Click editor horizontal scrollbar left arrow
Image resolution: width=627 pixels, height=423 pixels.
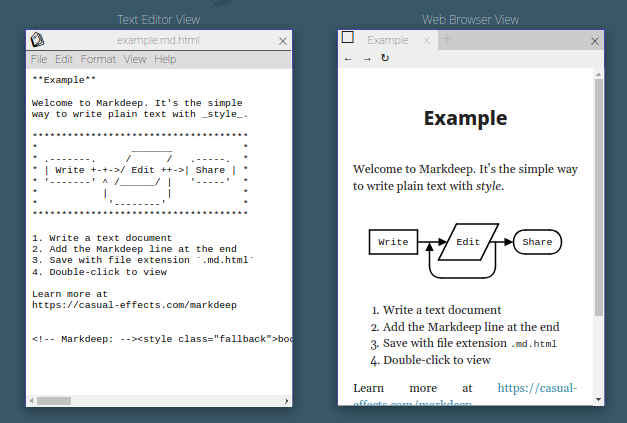tap(32, 401)
